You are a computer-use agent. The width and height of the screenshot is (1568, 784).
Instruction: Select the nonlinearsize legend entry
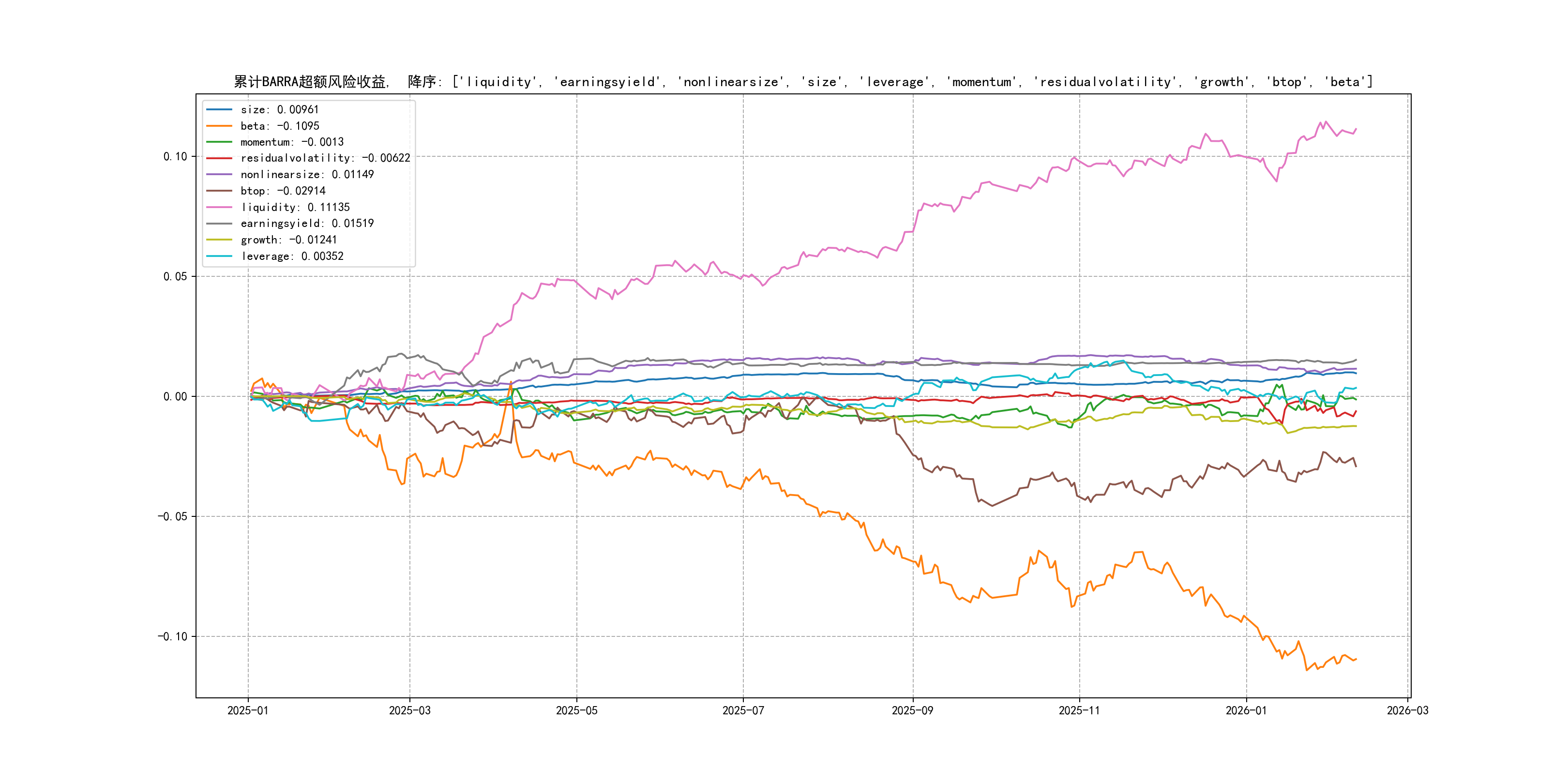tap(307, 175)
